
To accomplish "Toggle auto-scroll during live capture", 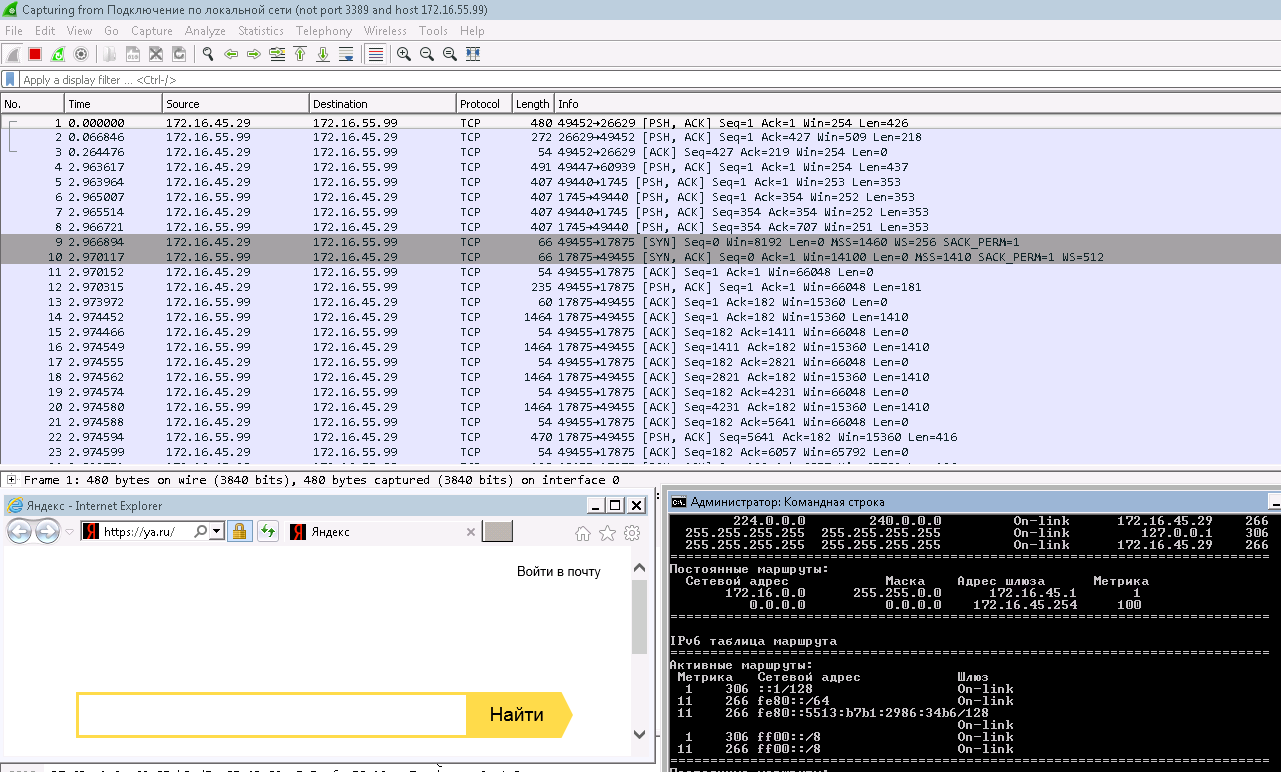I will coord(345,54).
